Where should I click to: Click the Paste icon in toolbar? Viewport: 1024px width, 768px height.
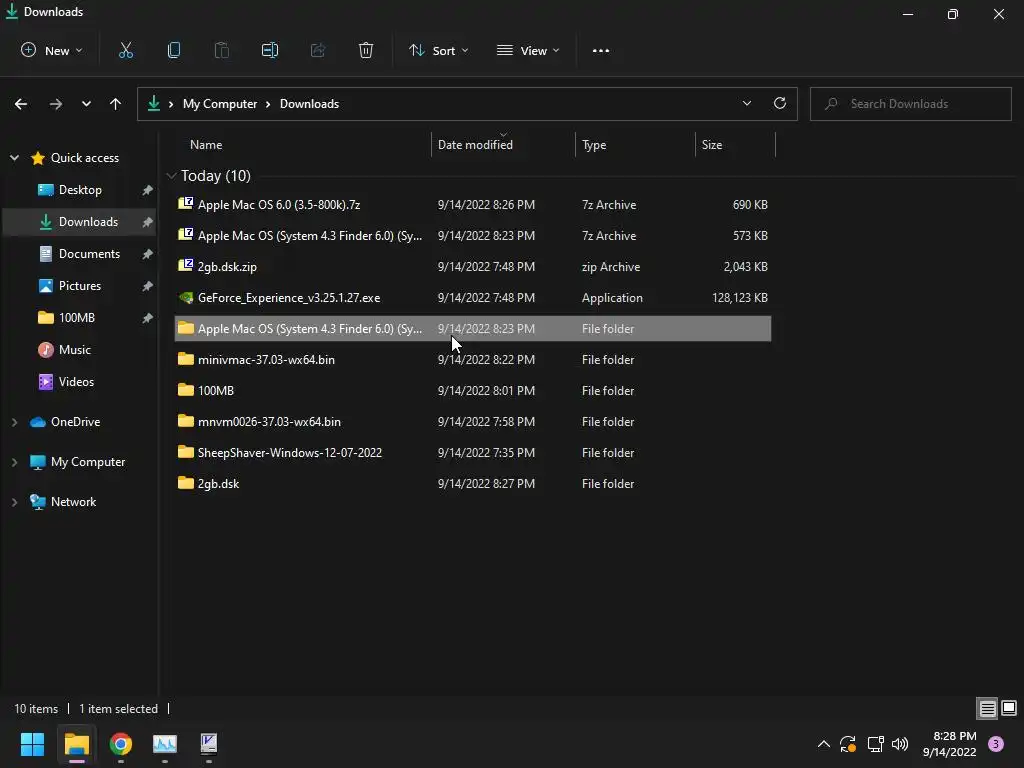click(x=222, y=50)
